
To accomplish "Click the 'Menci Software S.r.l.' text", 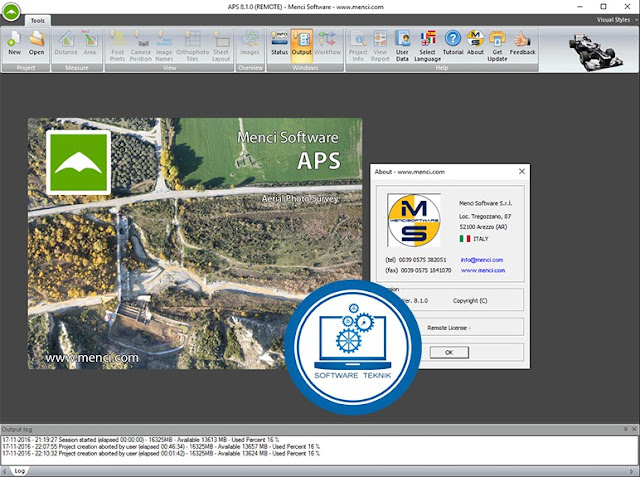I will pyautogui.click(x=485, y=203).
